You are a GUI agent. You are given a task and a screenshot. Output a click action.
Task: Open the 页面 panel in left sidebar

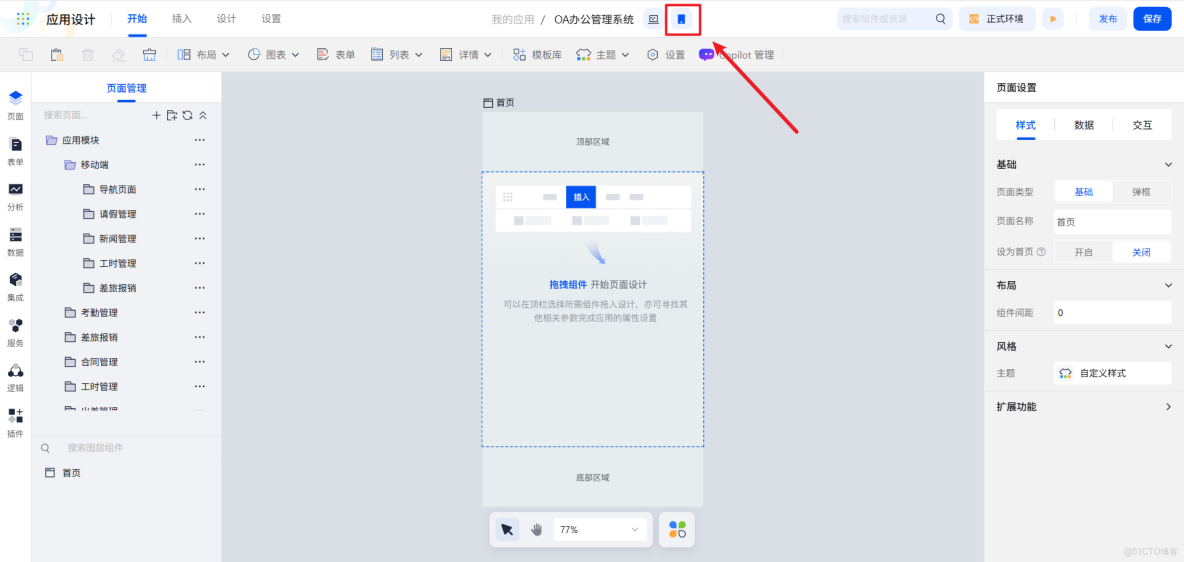pyautogui.click(x=15, y=106)
